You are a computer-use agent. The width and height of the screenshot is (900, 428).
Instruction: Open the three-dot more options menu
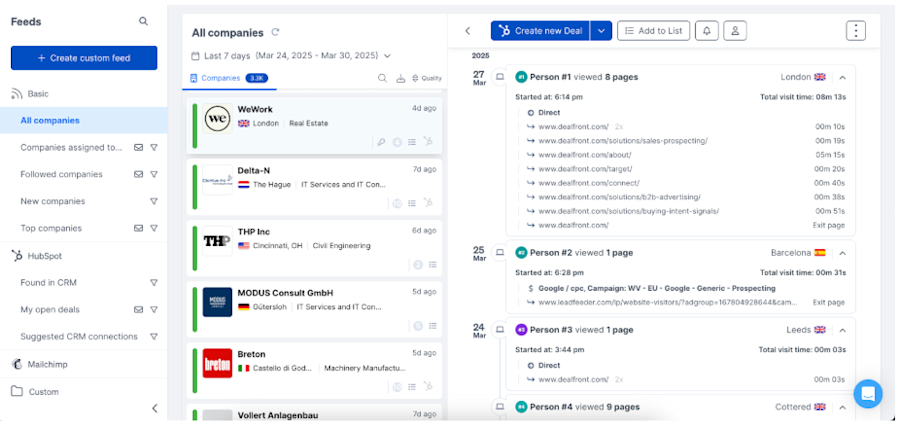[856, 31]
